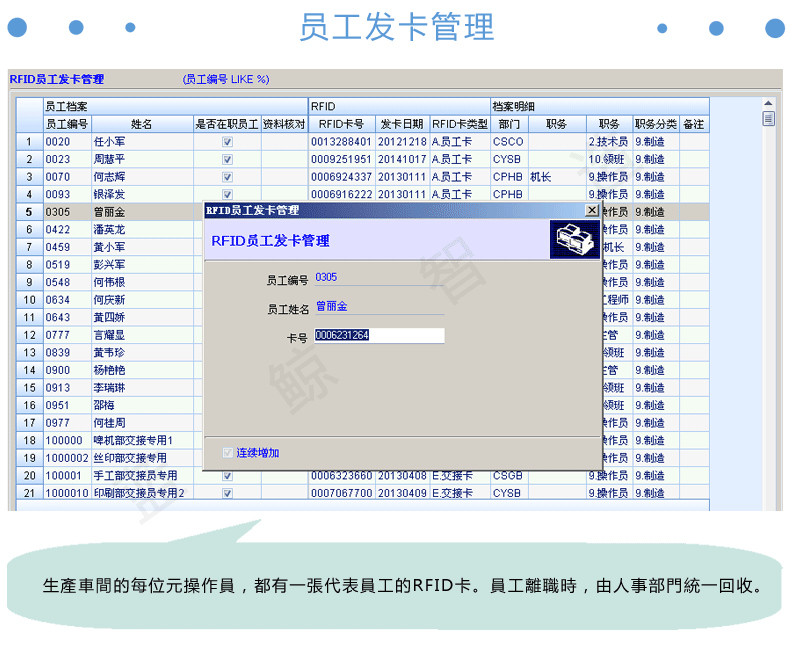Click the RFID卡号 column header

(x=342, y=124)
